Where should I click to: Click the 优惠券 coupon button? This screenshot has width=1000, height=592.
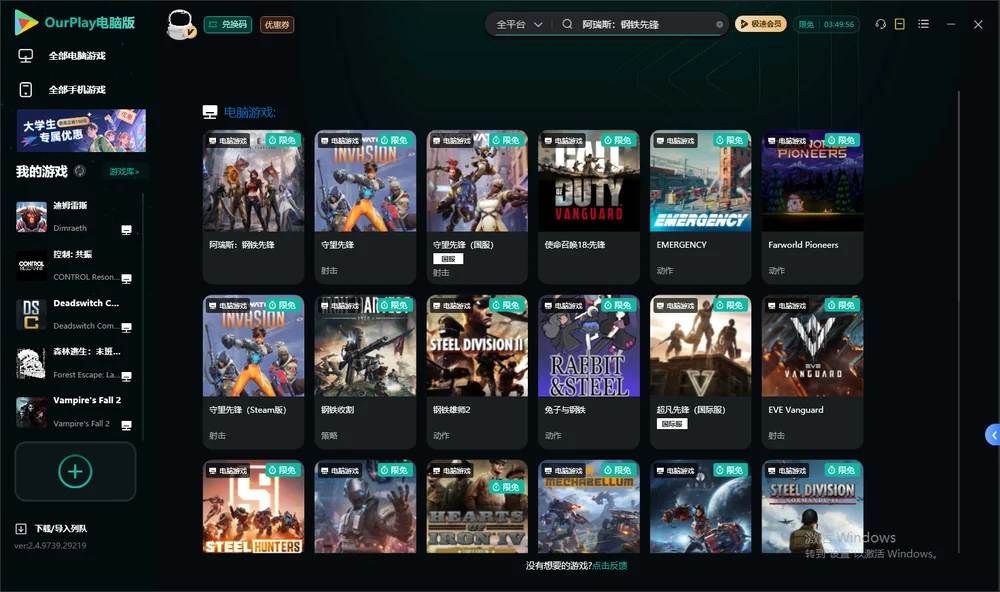tap(277, 24)
